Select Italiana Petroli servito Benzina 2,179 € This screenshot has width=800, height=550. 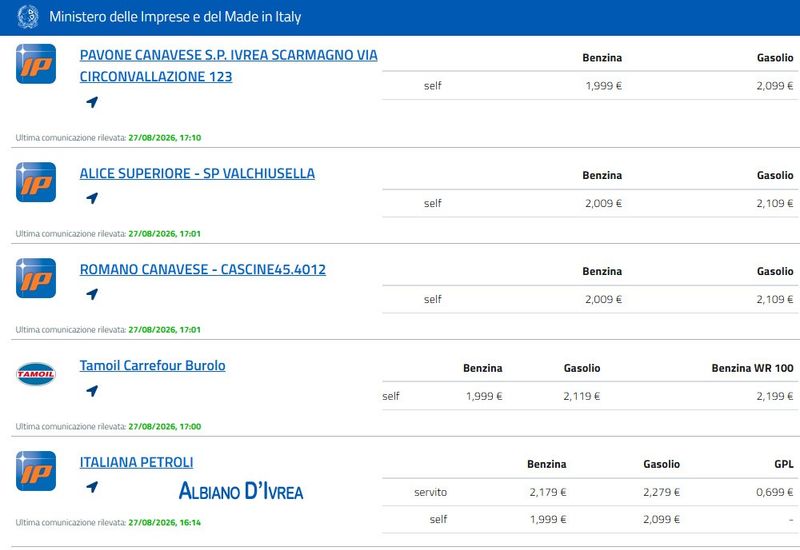click(548, 492)
